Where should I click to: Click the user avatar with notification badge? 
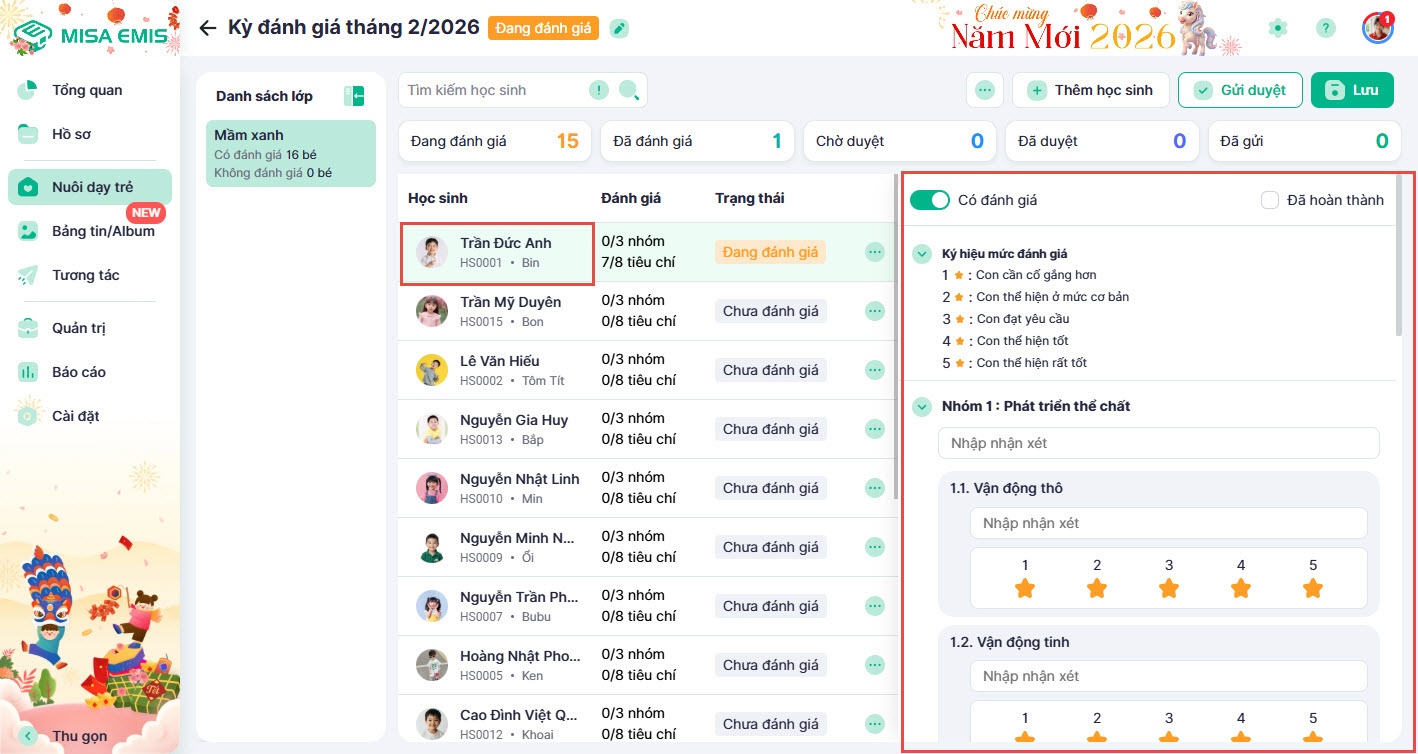coord(1377,28)
